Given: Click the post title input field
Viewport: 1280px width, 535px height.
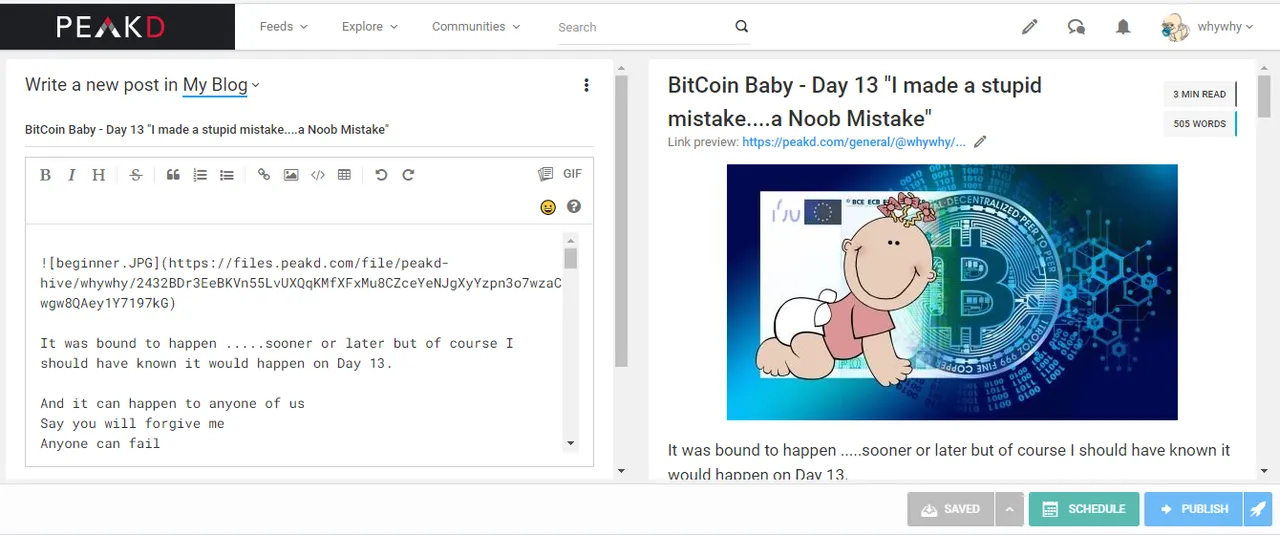Looking at the screenshot, I should coord(309,130).
